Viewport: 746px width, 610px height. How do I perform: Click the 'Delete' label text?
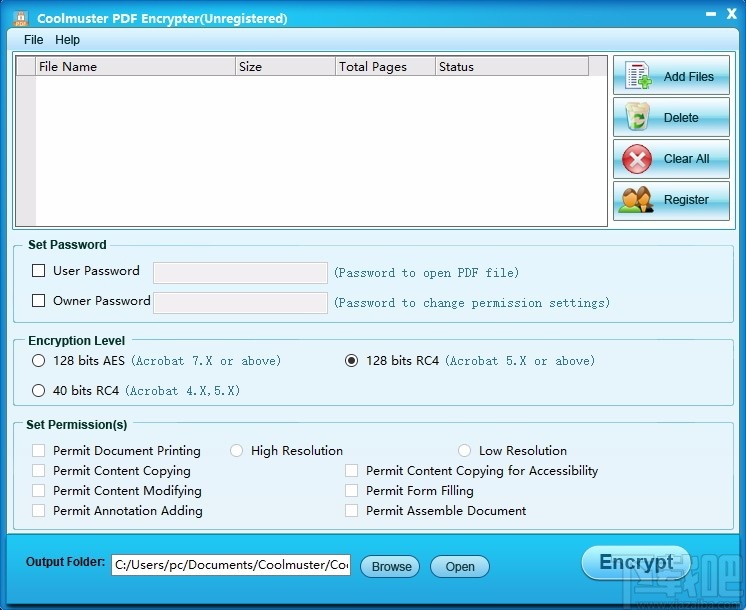(681, 118)
